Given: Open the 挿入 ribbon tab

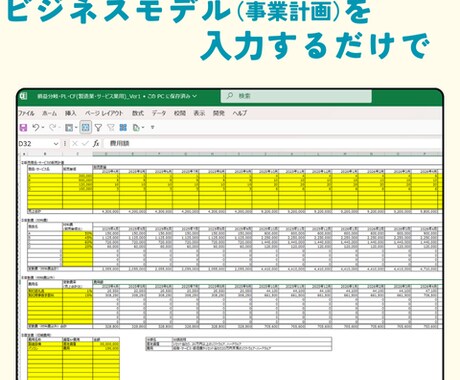Looking at the screenshot, I should [70, 113].
